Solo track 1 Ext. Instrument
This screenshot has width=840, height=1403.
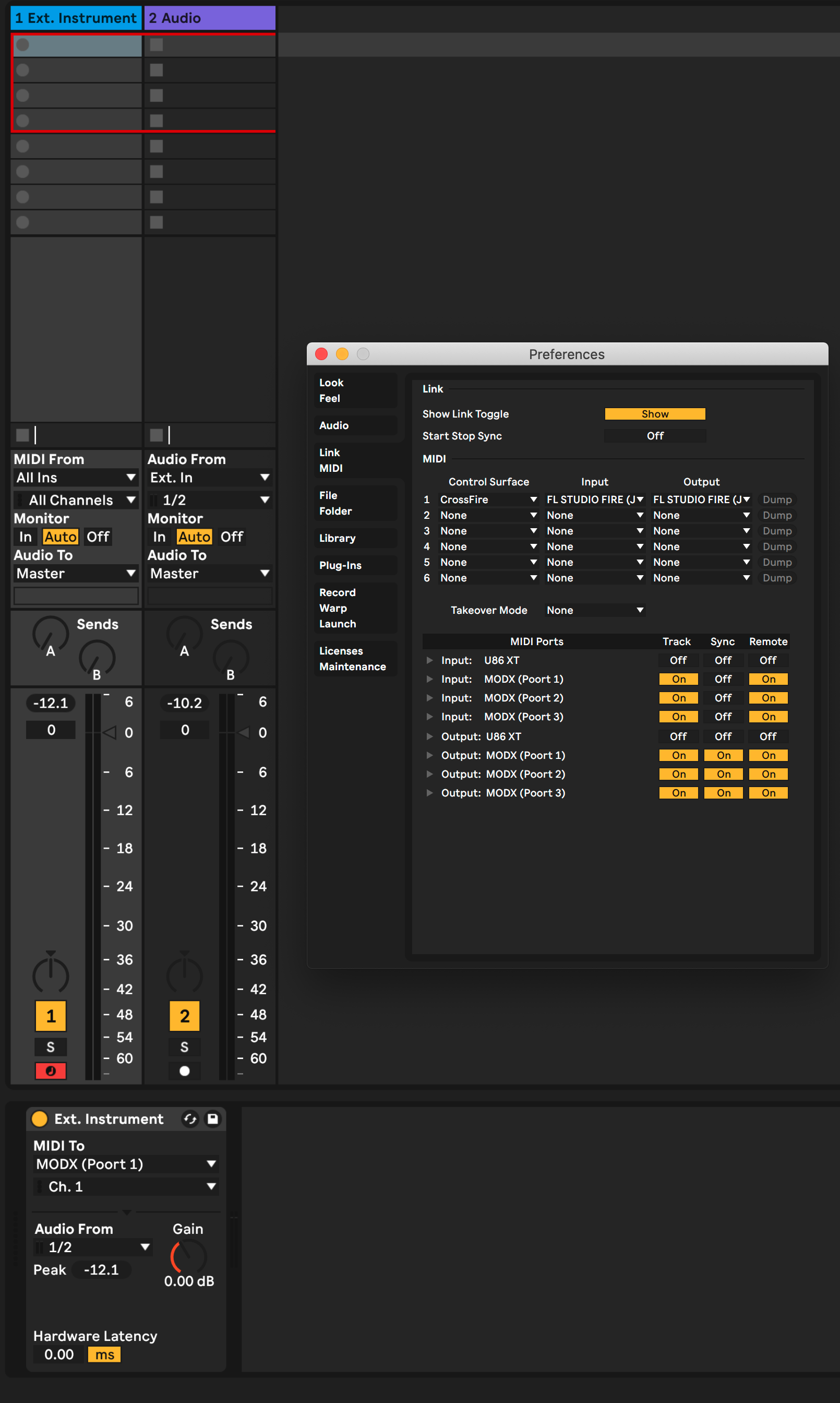[51, 1047]
